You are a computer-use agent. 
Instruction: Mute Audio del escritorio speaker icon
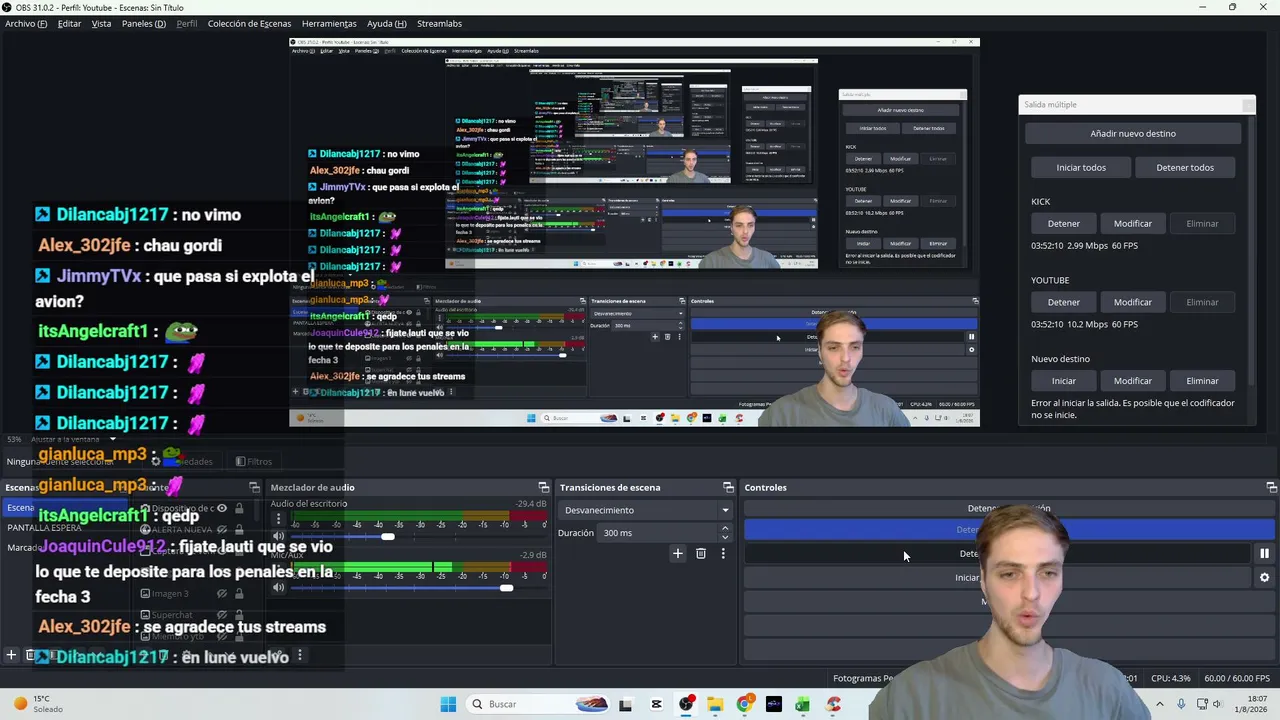tap(278, 537)
